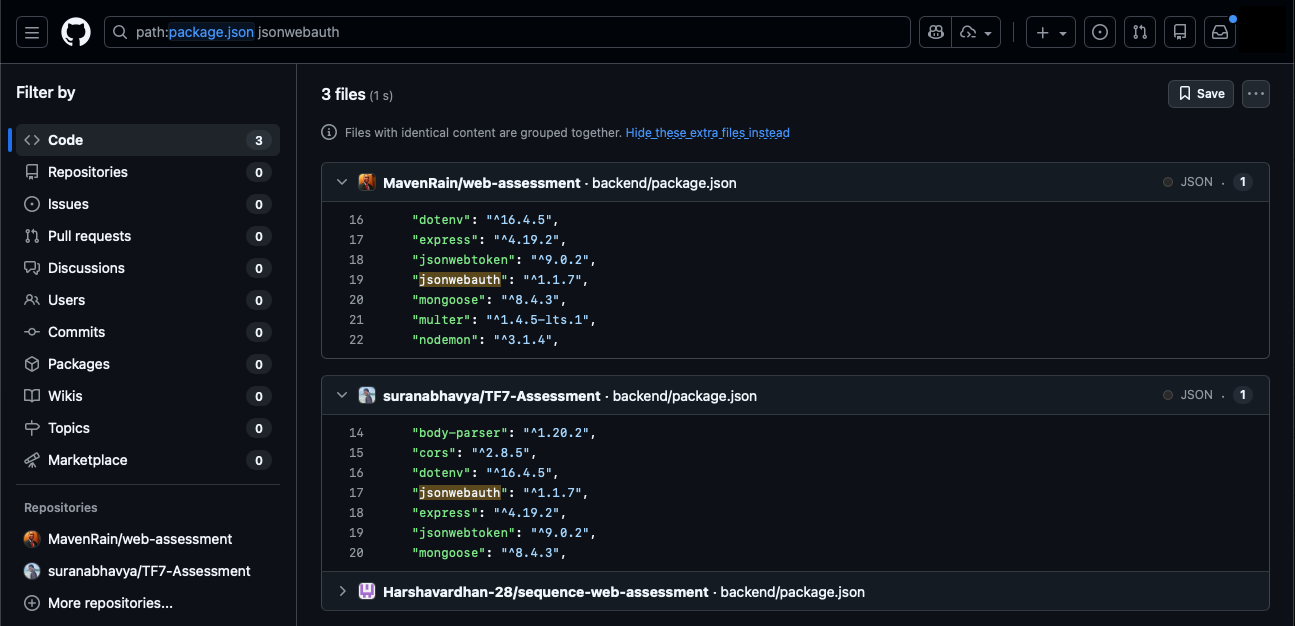The height and width of the screenshot is (626, 1295).
Task: Click "mongoose" line 20 in MavenRain result
Action: (x=490, y=300)
